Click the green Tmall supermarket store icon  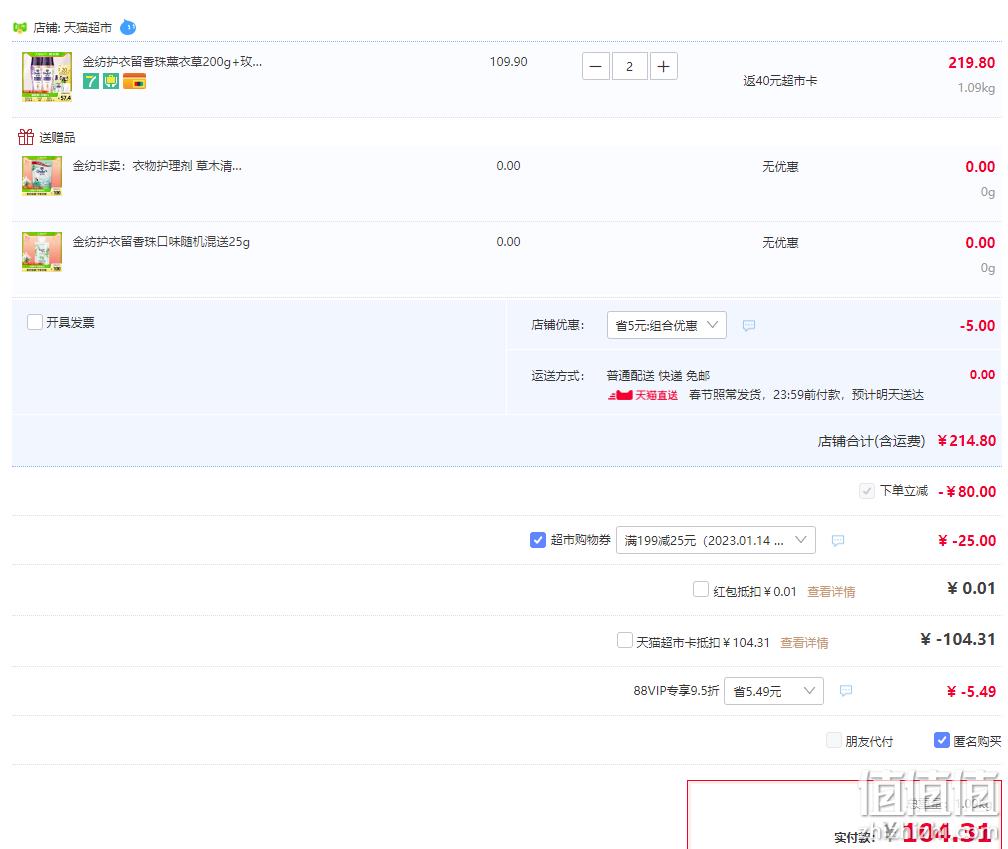[20, 28]
